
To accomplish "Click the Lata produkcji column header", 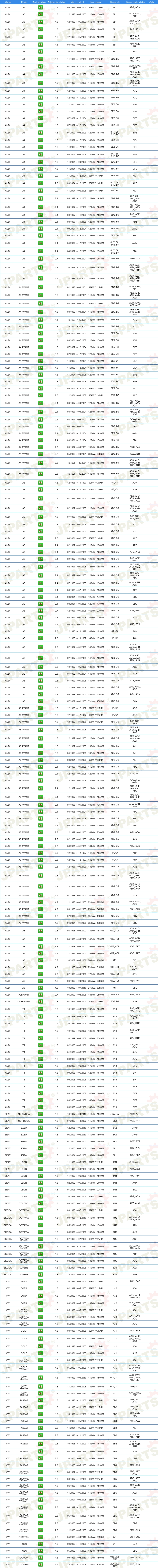I will (77, 2).
